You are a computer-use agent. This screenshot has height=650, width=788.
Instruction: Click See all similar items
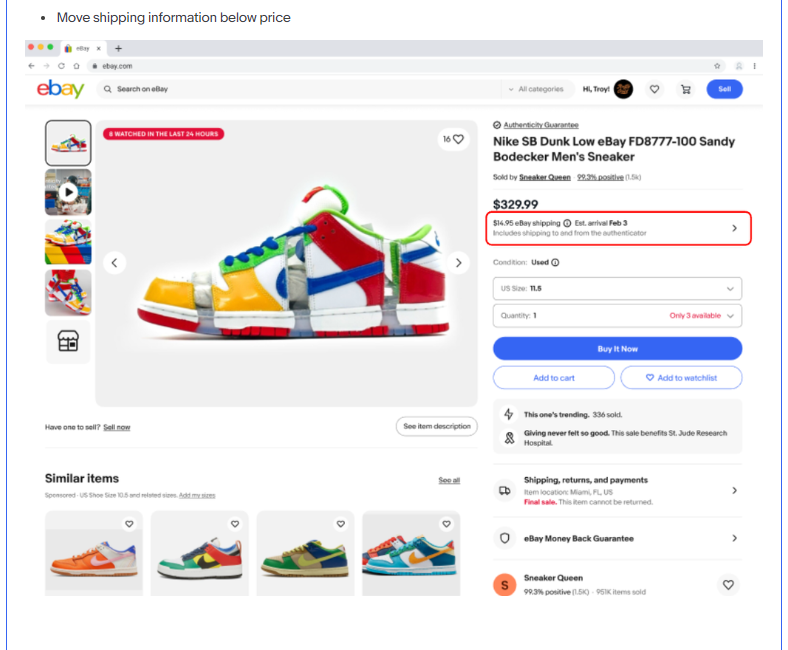pyautogui.click(x=449, y=480)
